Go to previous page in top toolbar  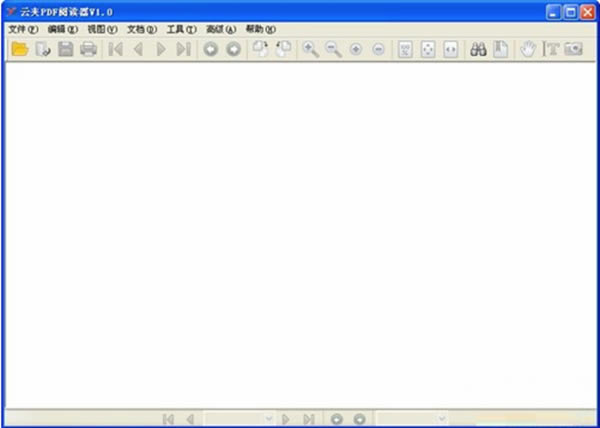click(138, 49)
